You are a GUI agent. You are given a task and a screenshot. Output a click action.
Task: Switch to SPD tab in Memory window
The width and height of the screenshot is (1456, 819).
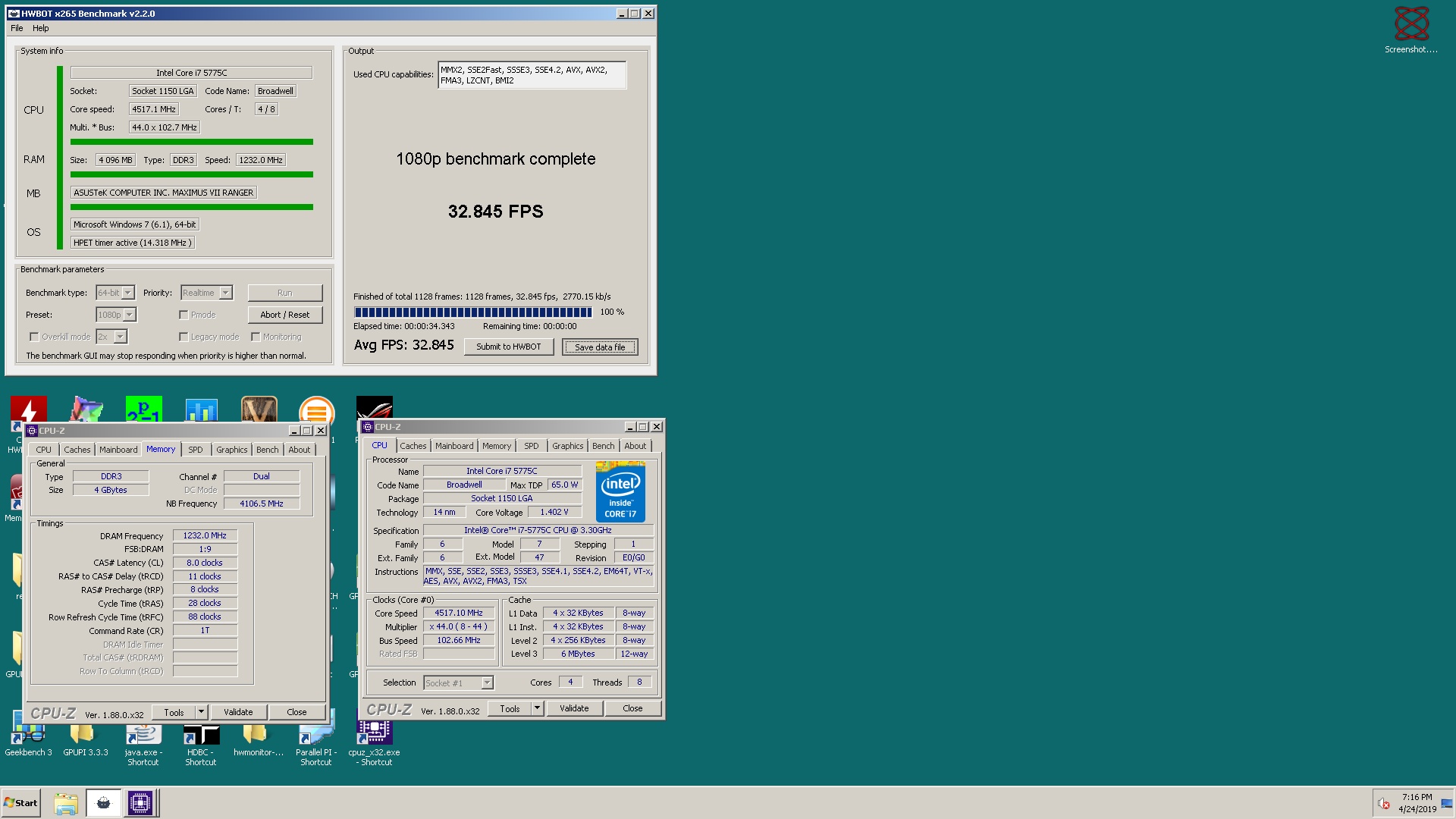[196, 450]
